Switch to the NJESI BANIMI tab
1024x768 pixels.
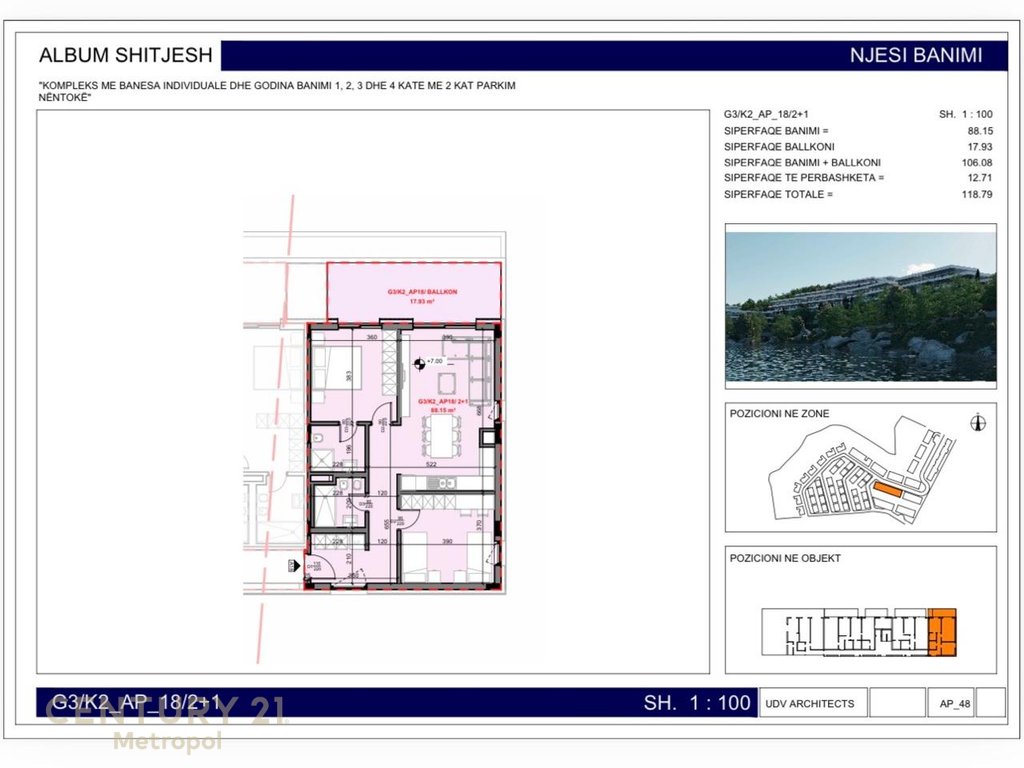pos(916,55)
